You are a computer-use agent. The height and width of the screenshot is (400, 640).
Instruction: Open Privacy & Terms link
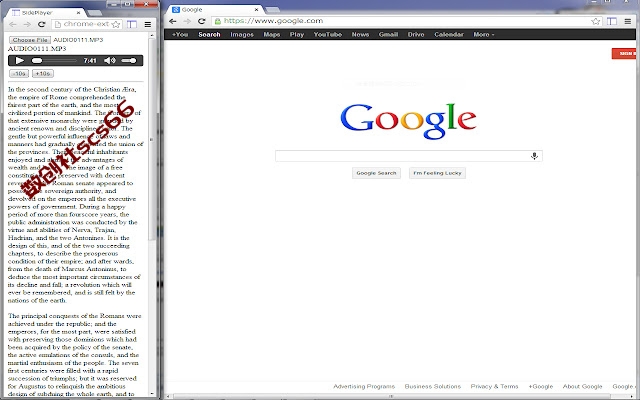point(494,386)
